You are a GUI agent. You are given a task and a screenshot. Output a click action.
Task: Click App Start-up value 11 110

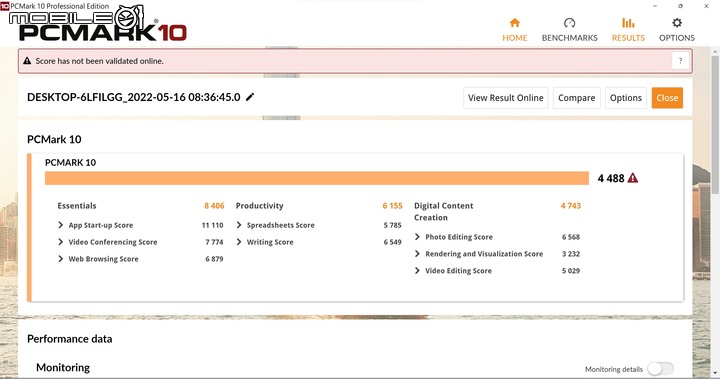click(x=212, y=225)
